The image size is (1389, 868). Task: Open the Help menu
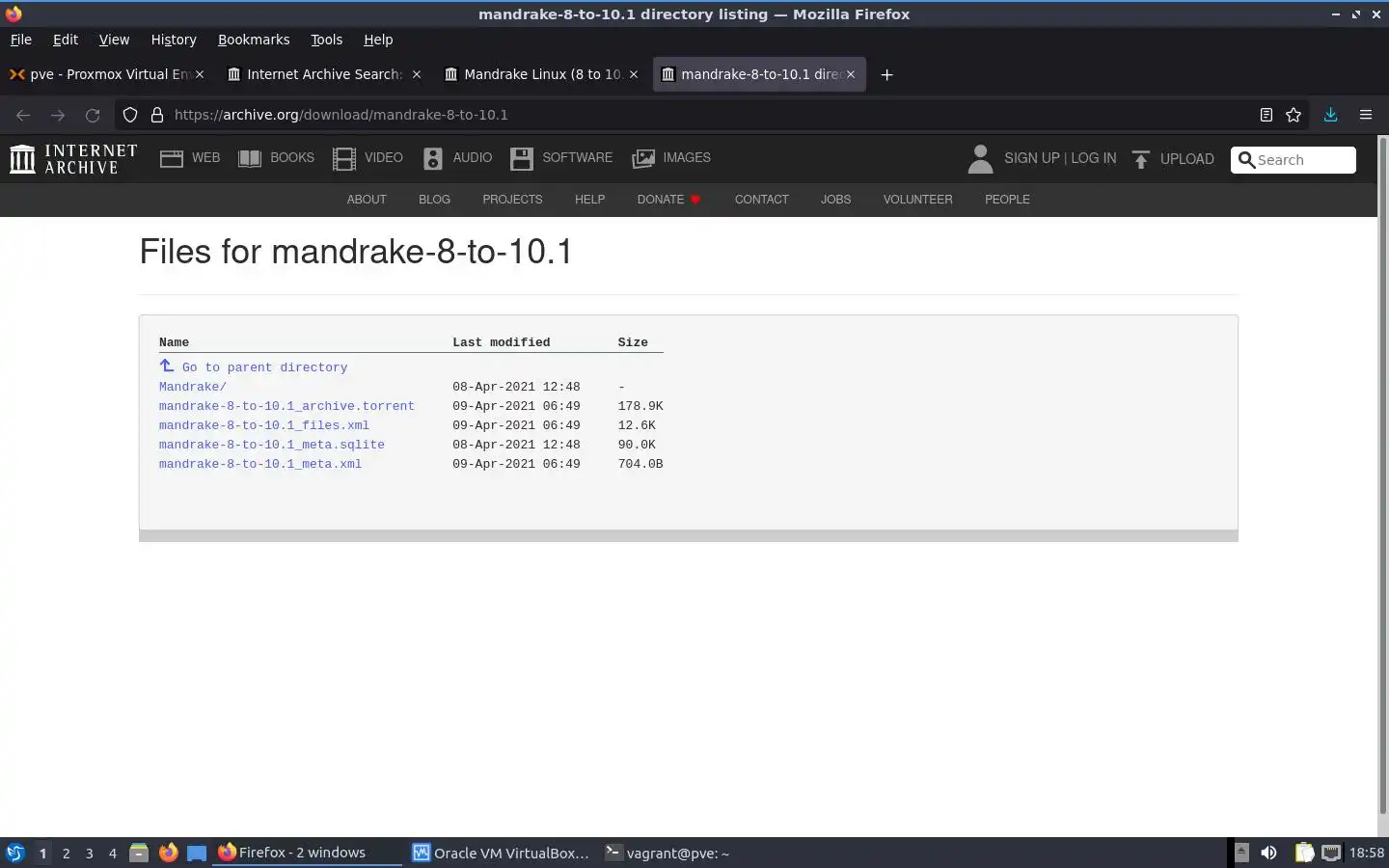coord(378,40)
